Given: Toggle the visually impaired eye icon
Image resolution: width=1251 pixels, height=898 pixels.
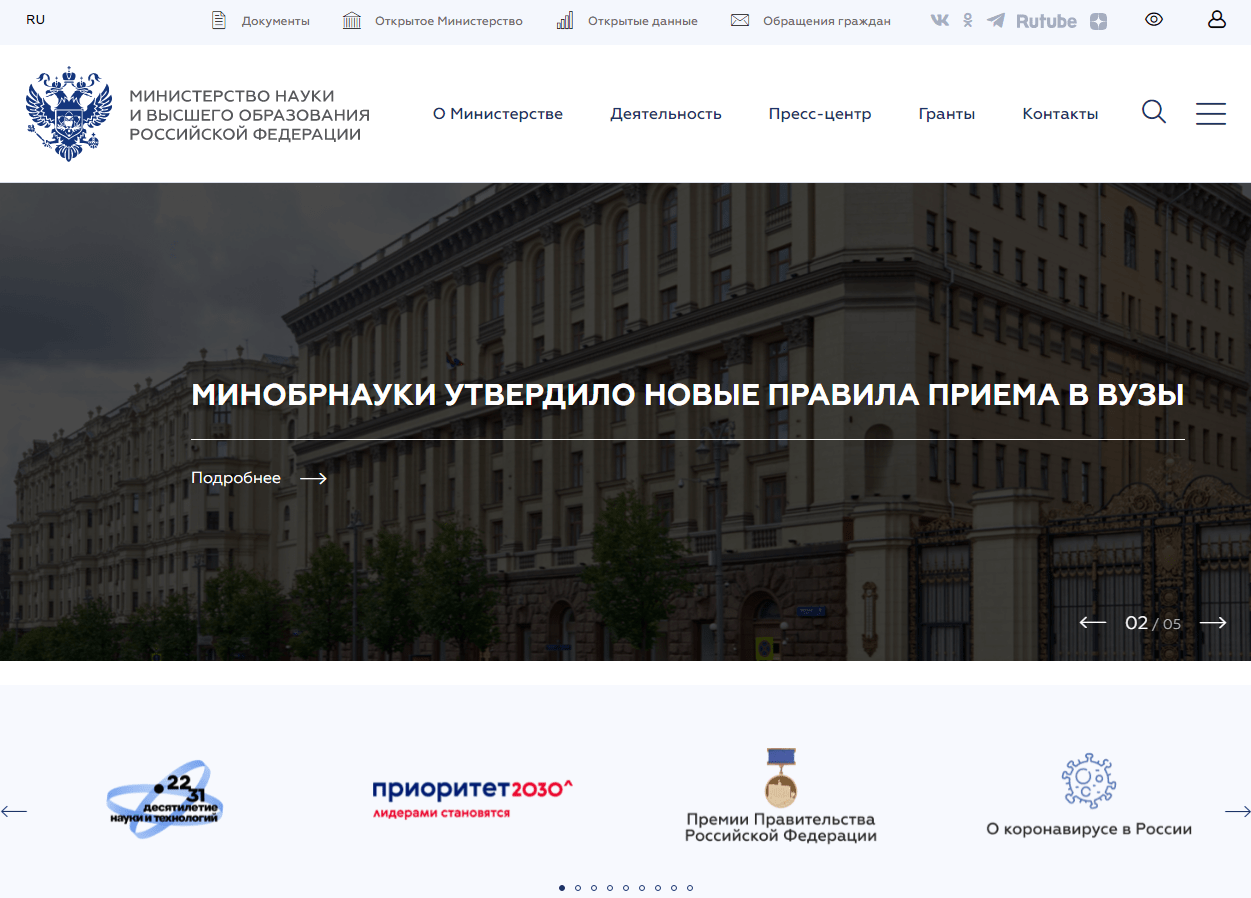Looking at the screenshot, I should [1154, 19].
